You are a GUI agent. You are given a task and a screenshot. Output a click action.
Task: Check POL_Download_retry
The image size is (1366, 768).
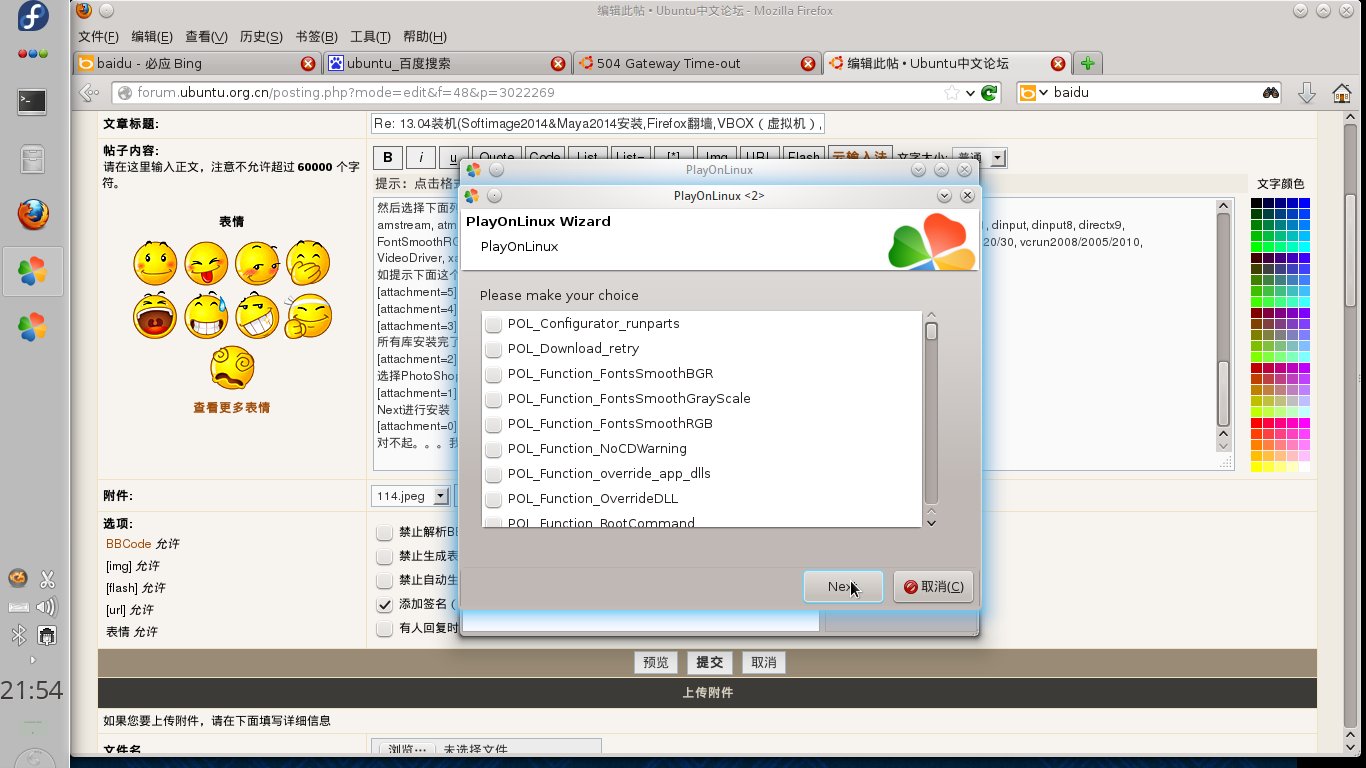pos(493,349)
